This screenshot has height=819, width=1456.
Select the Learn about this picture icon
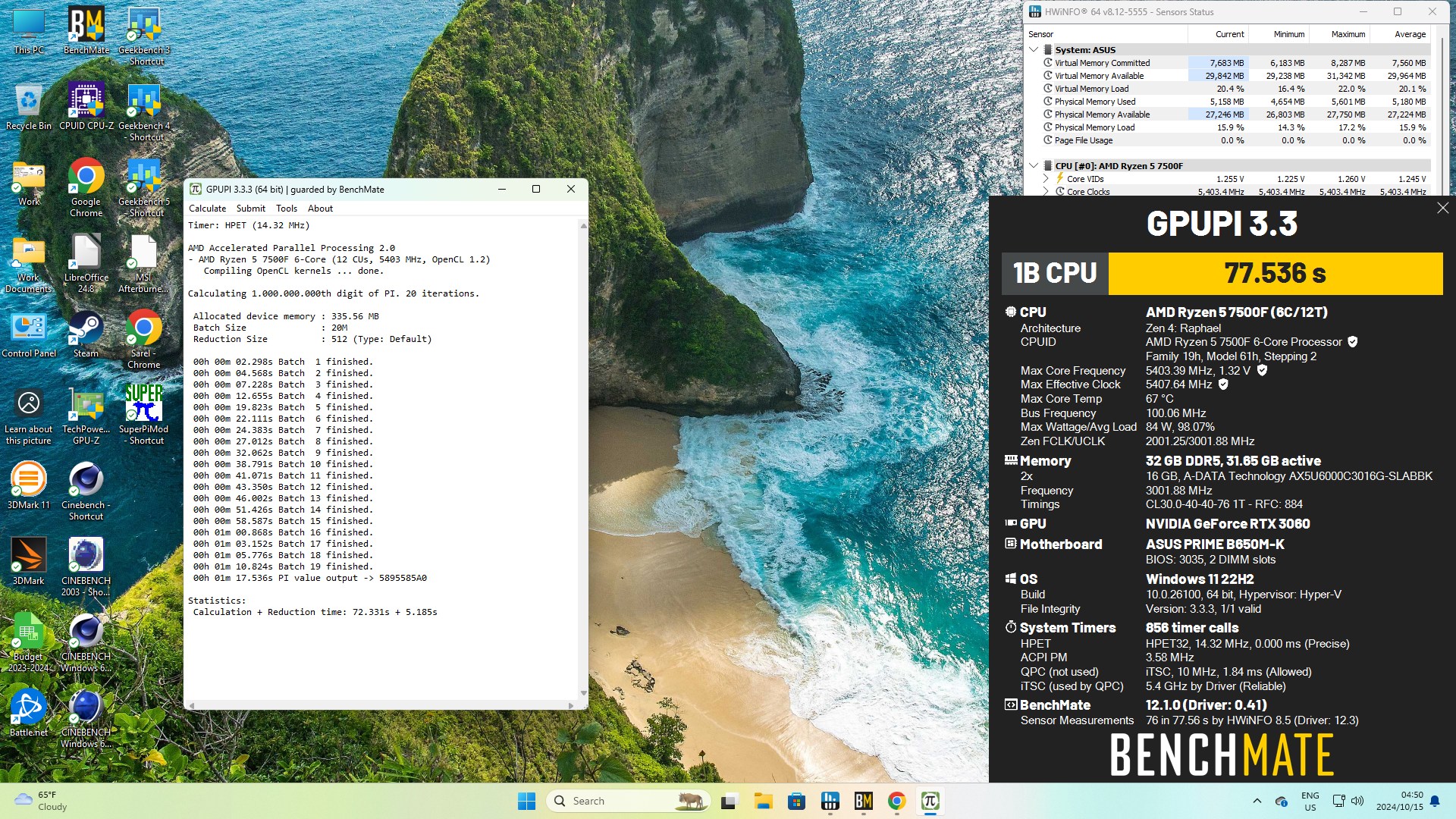29,416
